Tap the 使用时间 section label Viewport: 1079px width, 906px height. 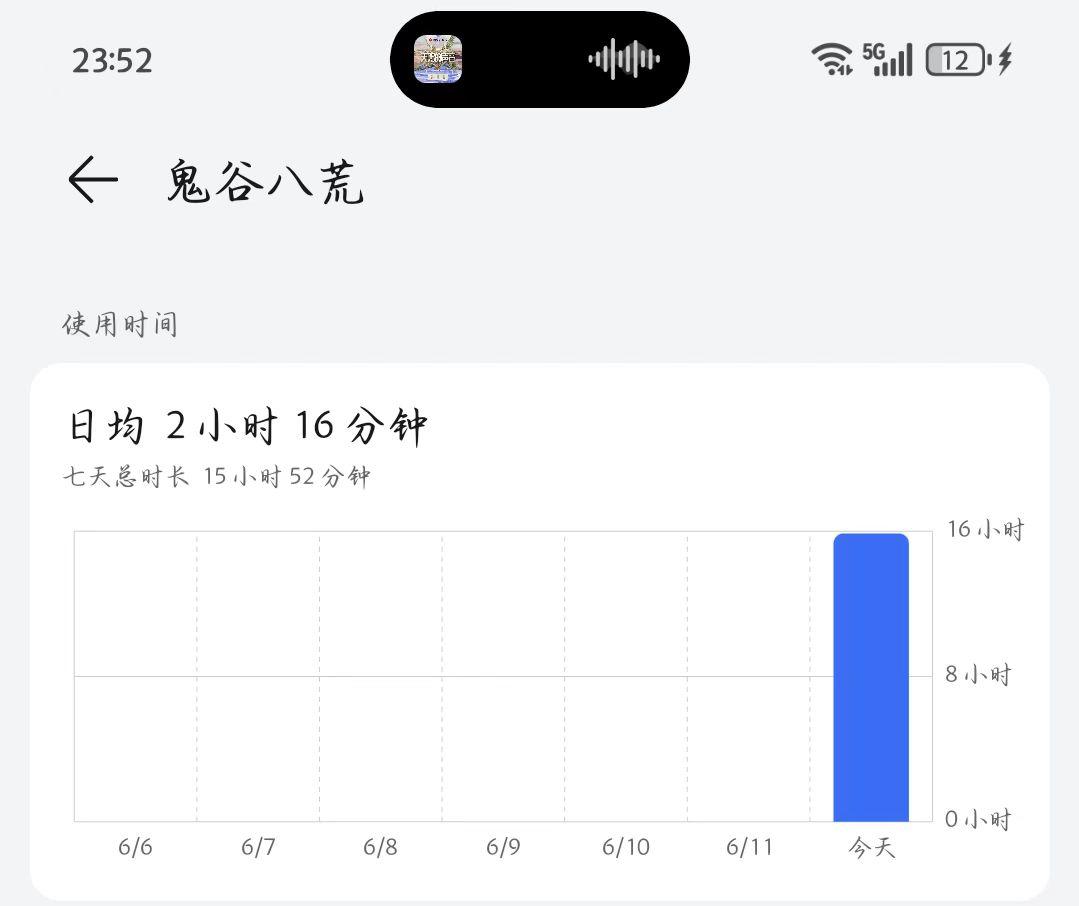(120, 324)
